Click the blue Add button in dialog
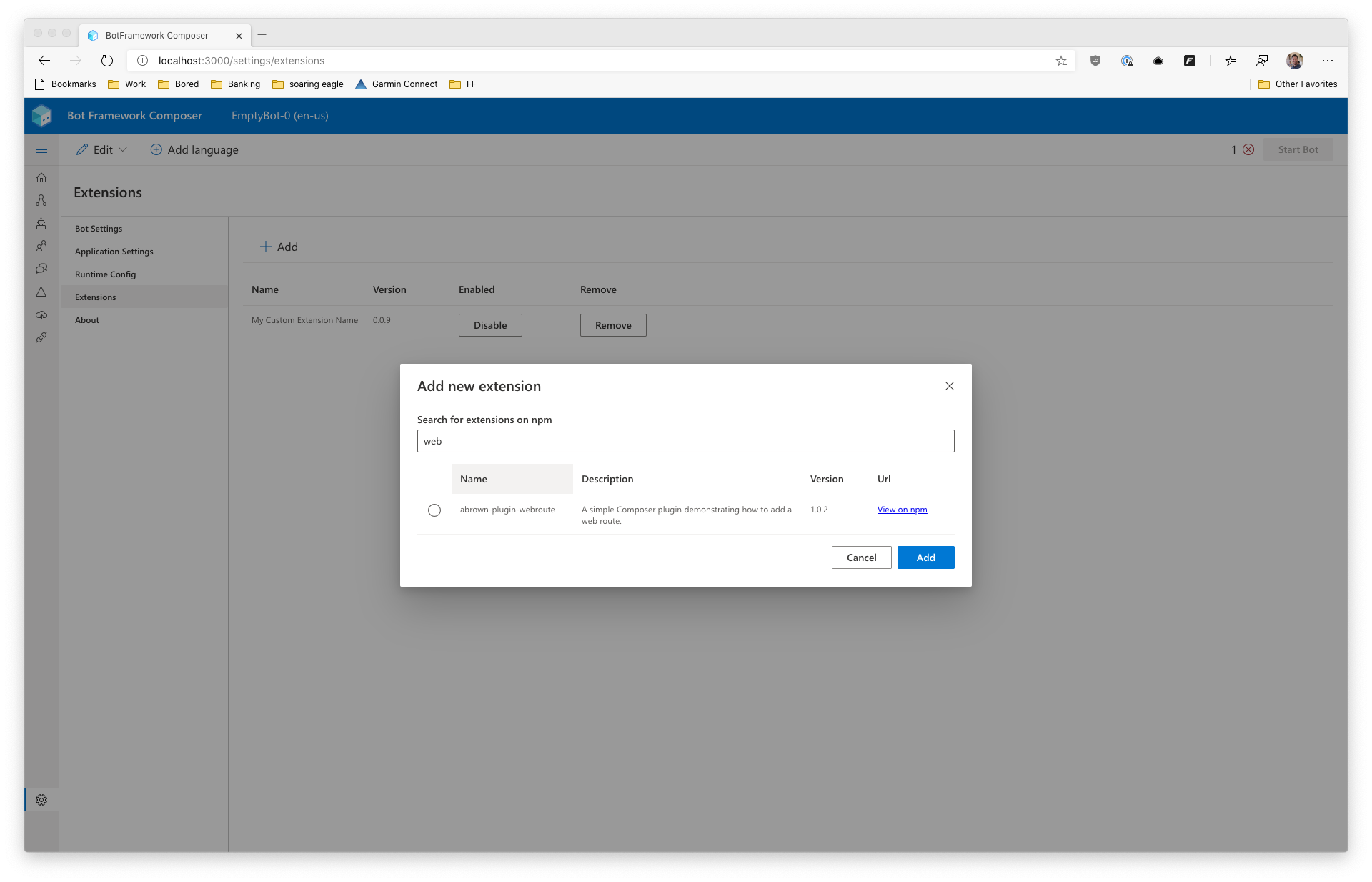 point(925,558)
